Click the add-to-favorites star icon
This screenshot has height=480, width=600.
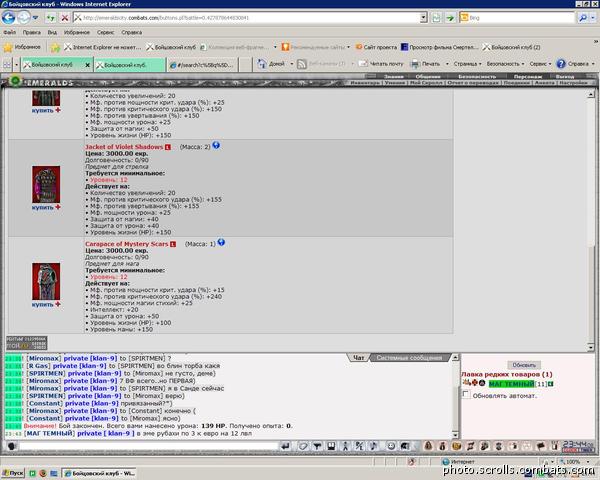[x=55, y=47]
